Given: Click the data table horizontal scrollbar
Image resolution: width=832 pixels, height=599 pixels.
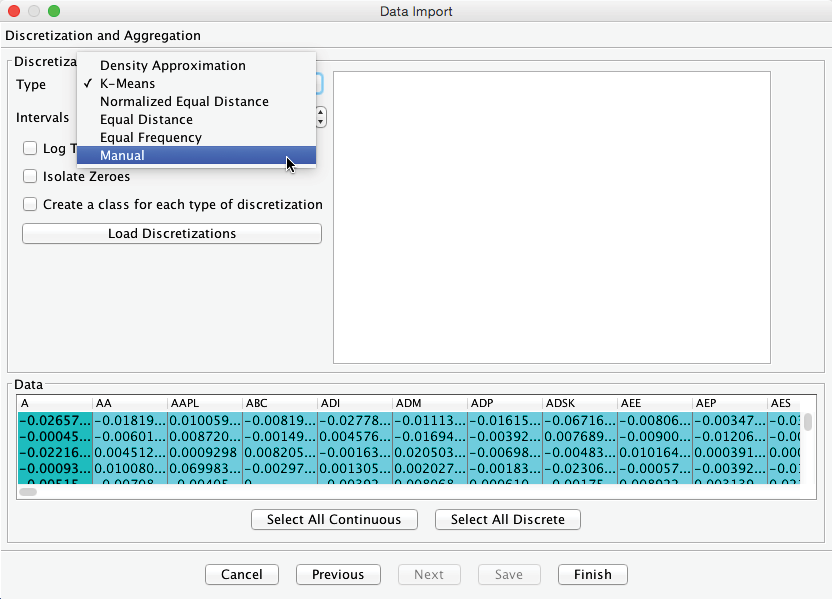Looking at the screenshot, I should tap(28, 492).
